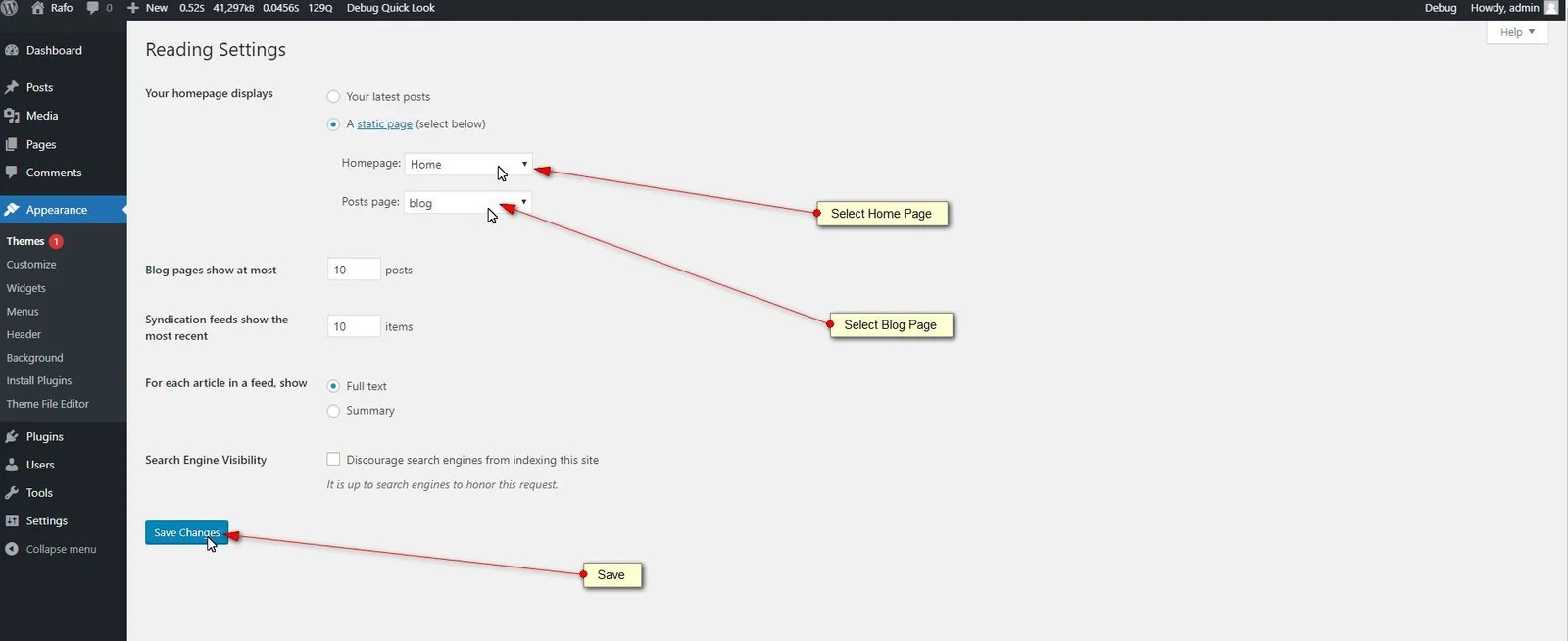
Task: Select Your latest posts radio button
Action: pyautogui.click(x=333, y=96)
